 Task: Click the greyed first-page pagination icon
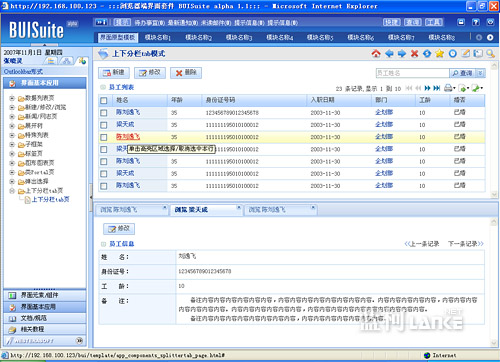click(409, 88)
